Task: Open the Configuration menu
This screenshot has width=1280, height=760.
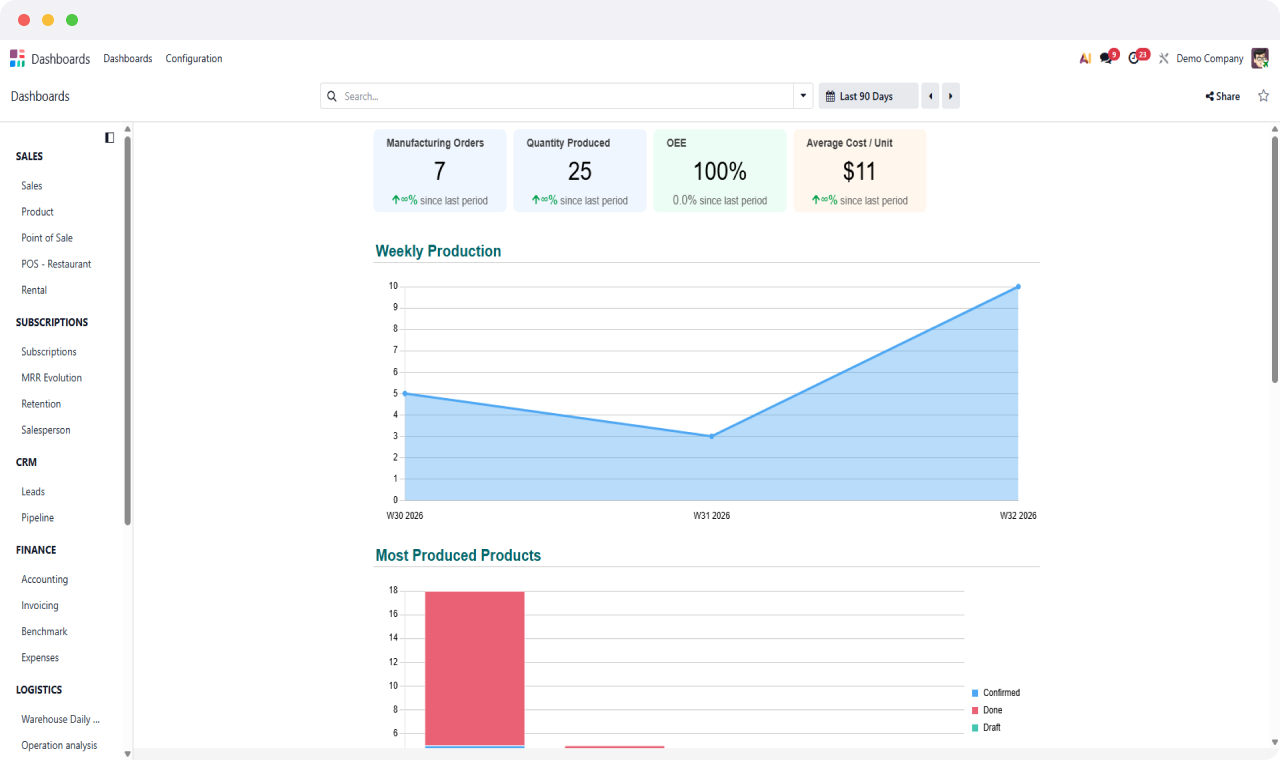Action: (194, 59)
